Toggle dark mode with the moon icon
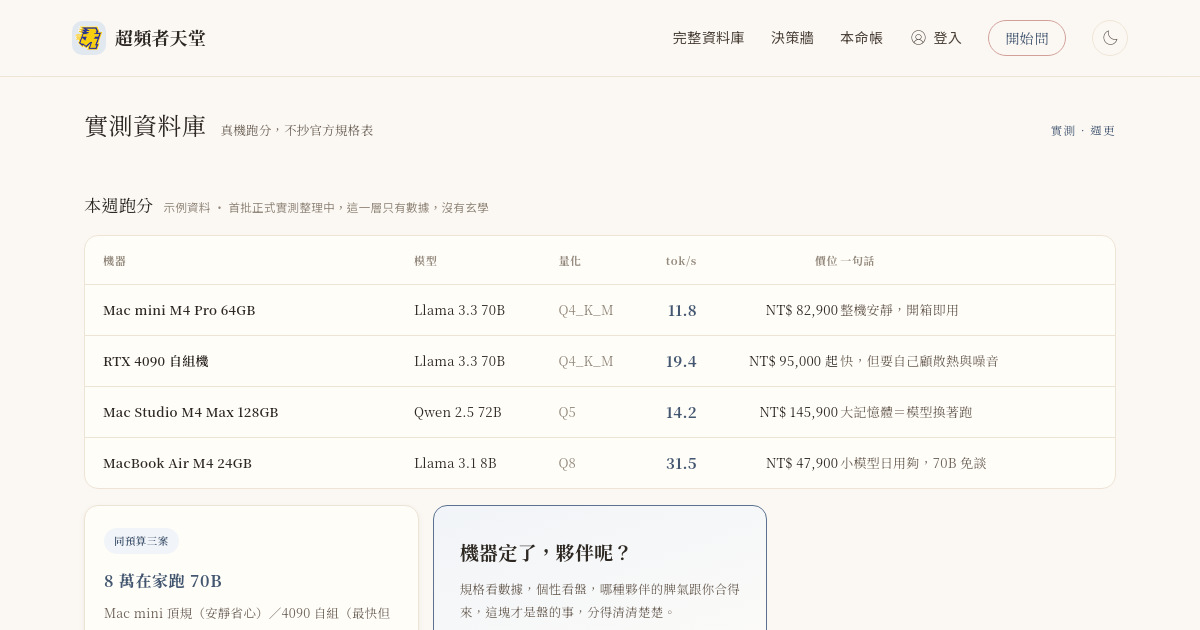 1110,38
